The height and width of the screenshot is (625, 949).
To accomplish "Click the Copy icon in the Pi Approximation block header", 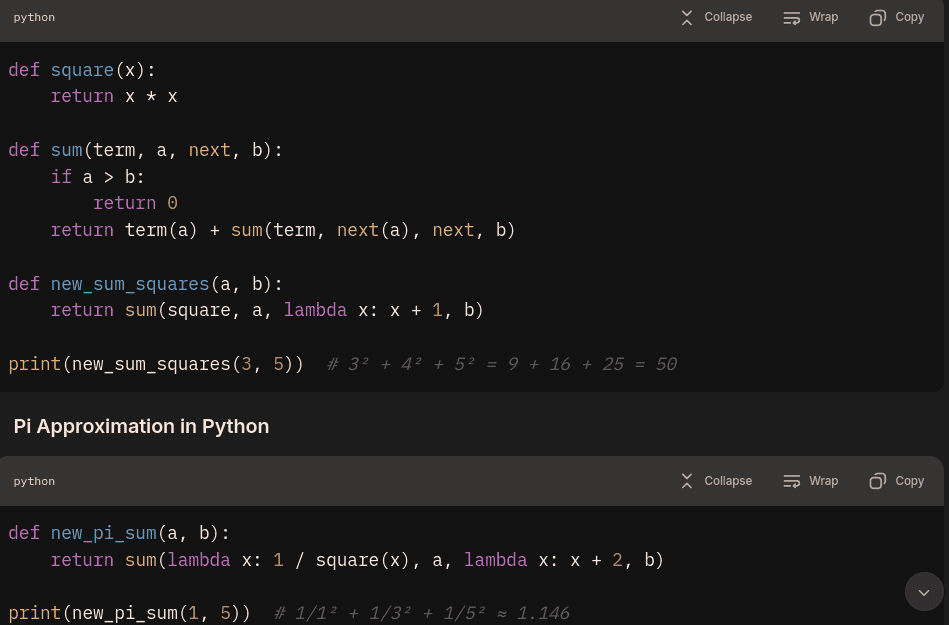I will click(x=878, y=481).
